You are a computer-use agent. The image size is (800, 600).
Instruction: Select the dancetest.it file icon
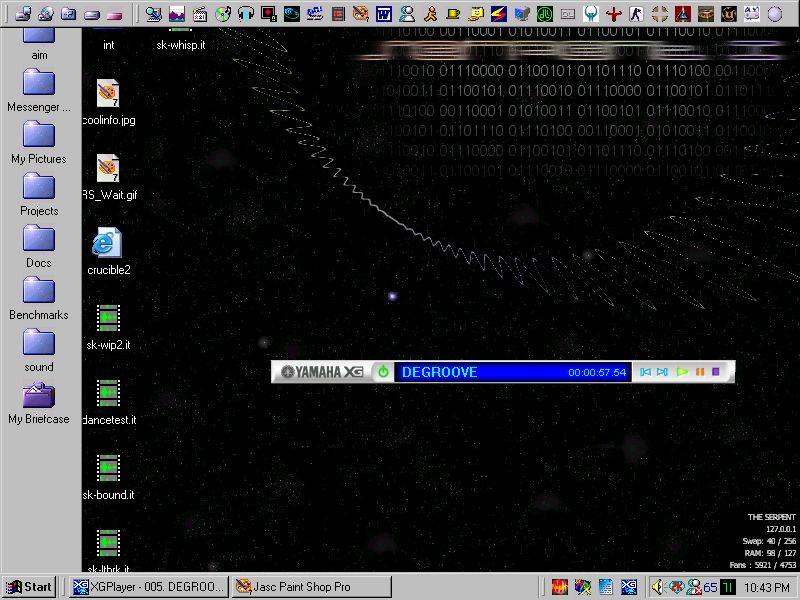tap(108, 393)
